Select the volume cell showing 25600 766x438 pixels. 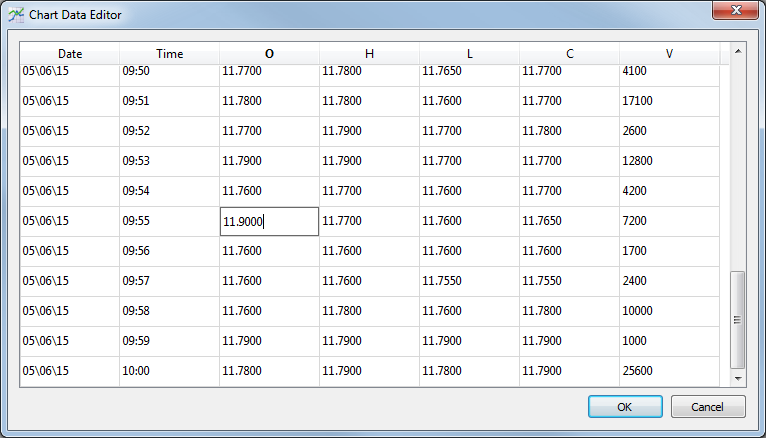pos(668,371)
